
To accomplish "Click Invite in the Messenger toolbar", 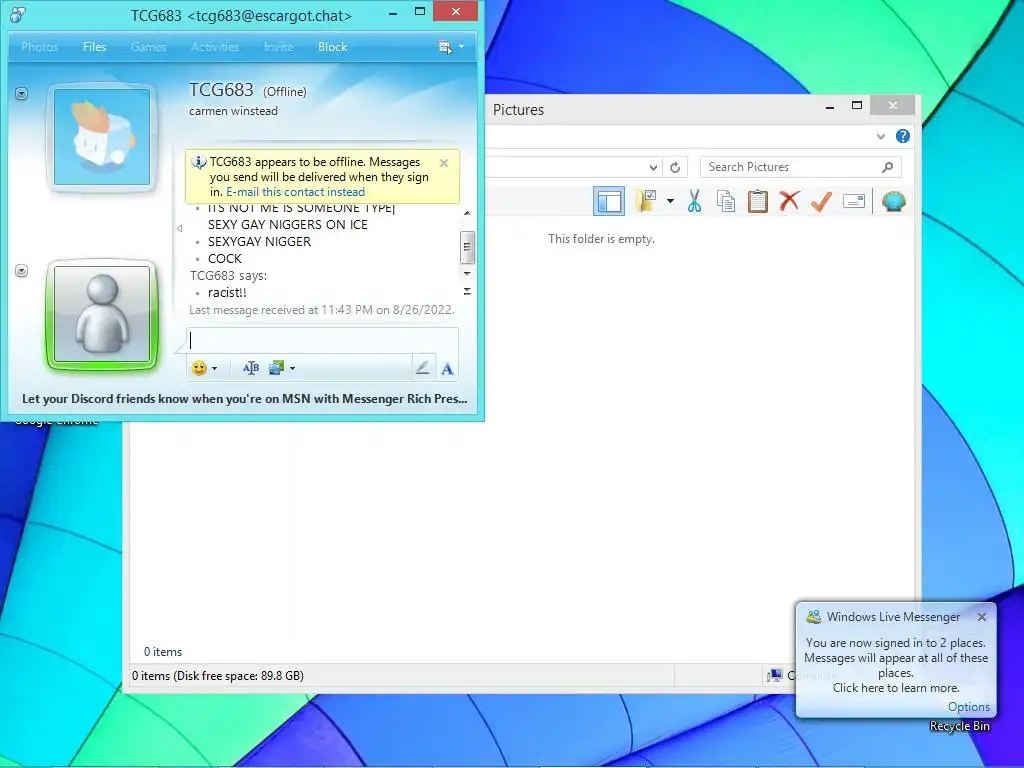I will (x=278, y=47).
